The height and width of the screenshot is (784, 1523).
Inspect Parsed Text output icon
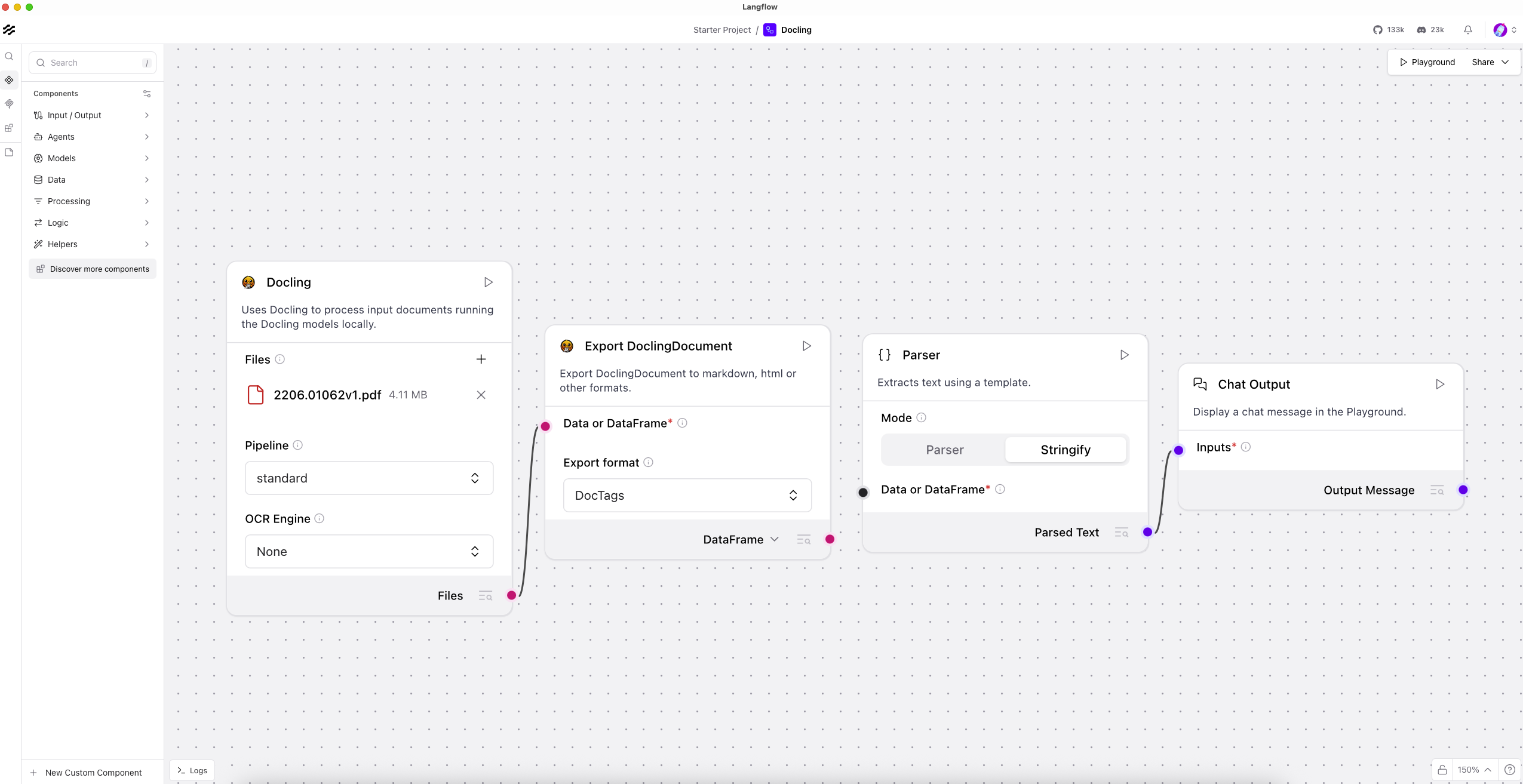[1121, 533]
